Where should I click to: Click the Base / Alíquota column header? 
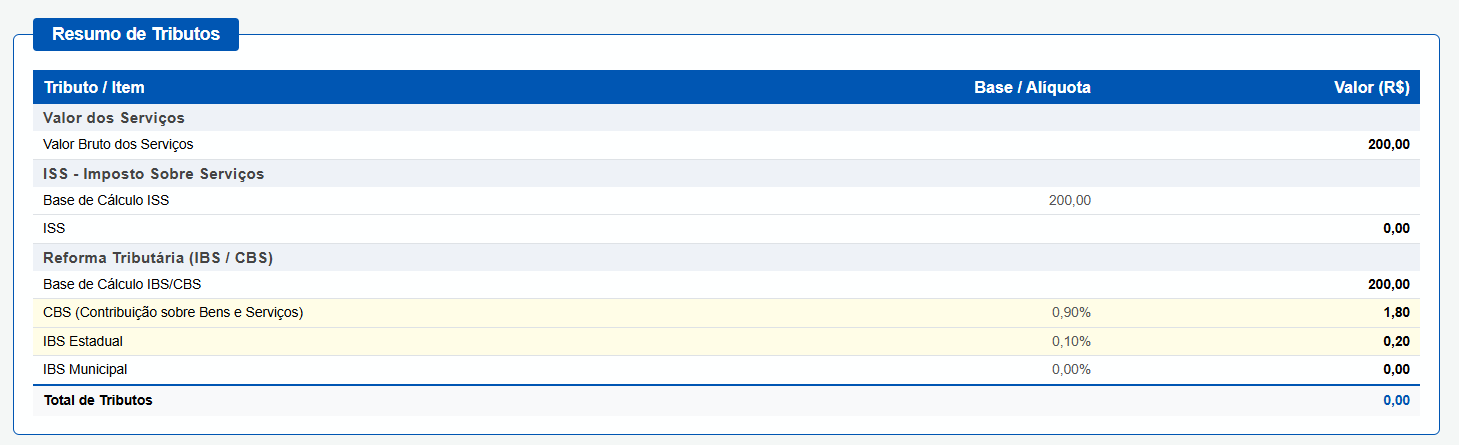pos(1032,88)
